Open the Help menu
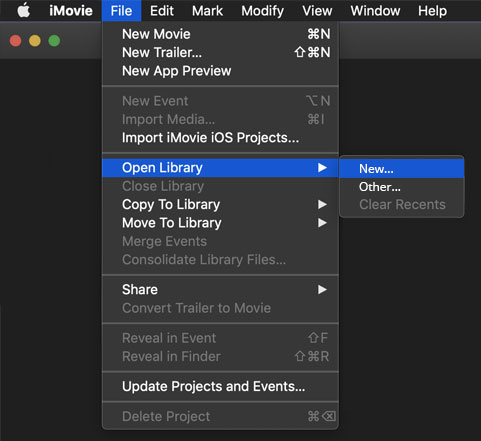Image resolution: width=481 pixels, height=441 pixels. click(432, 11)
